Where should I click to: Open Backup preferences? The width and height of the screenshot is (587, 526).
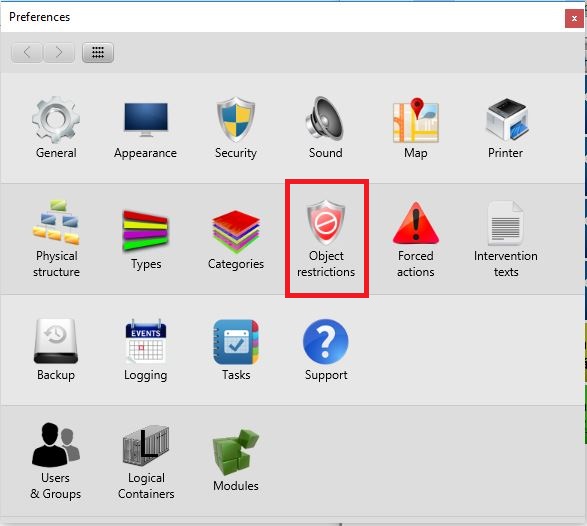(56, 341)
